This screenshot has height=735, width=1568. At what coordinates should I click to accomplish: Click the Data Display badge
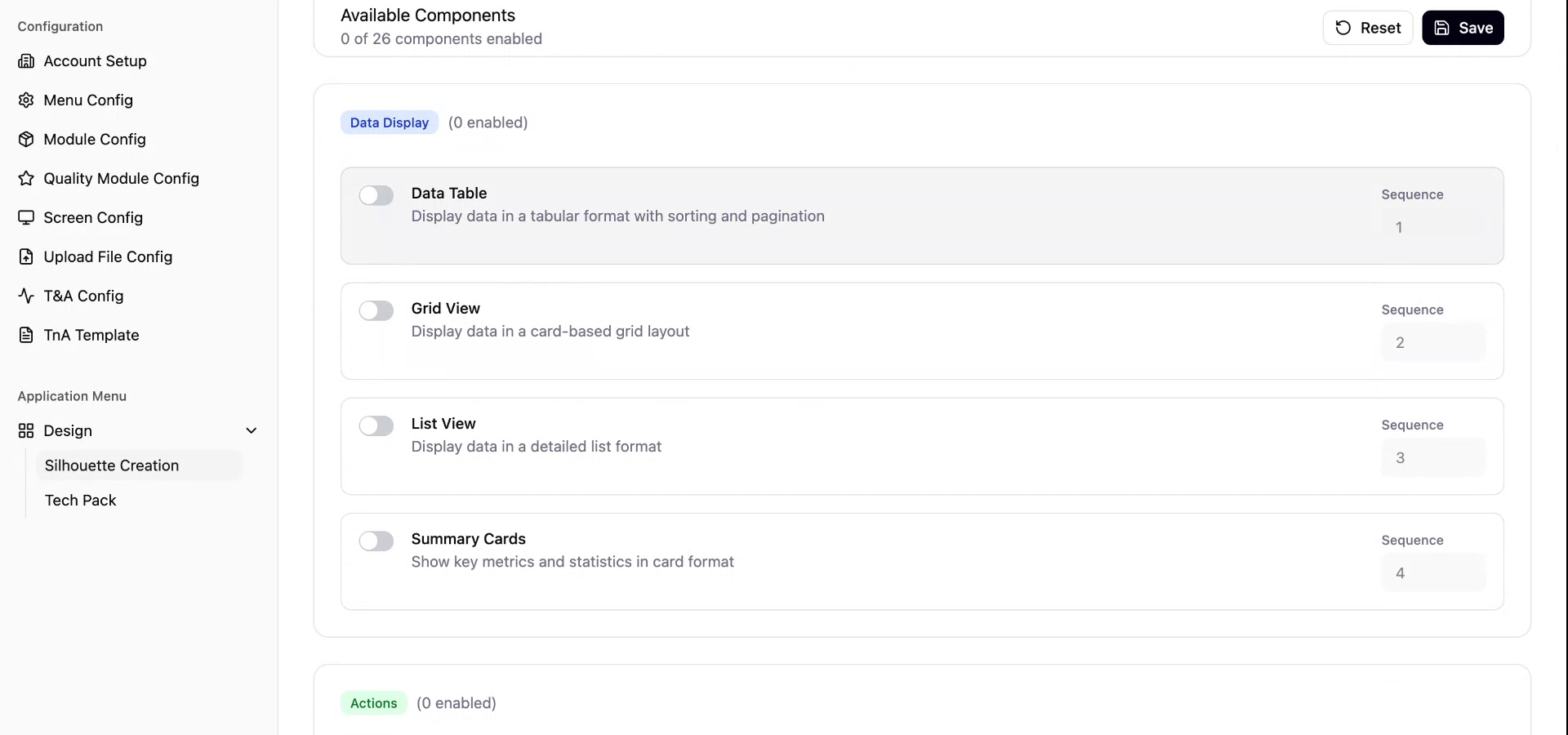389,122
